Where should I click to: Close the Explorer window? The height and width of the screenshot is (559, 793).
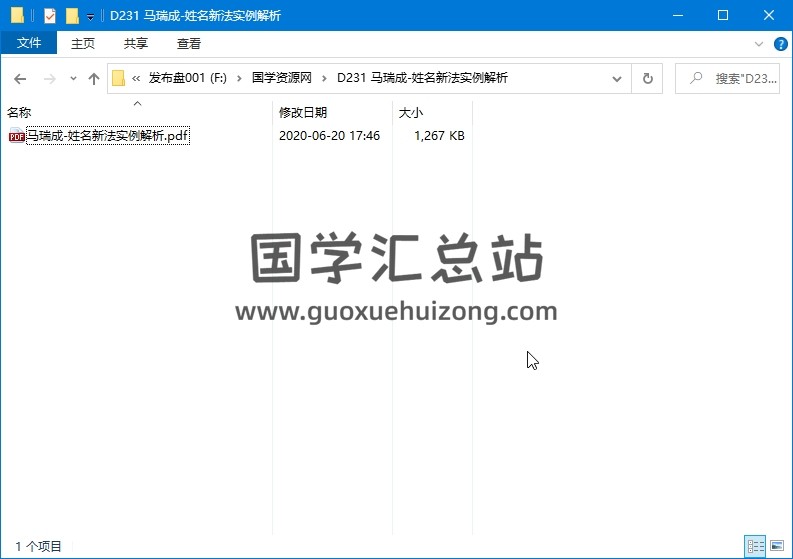769,15
